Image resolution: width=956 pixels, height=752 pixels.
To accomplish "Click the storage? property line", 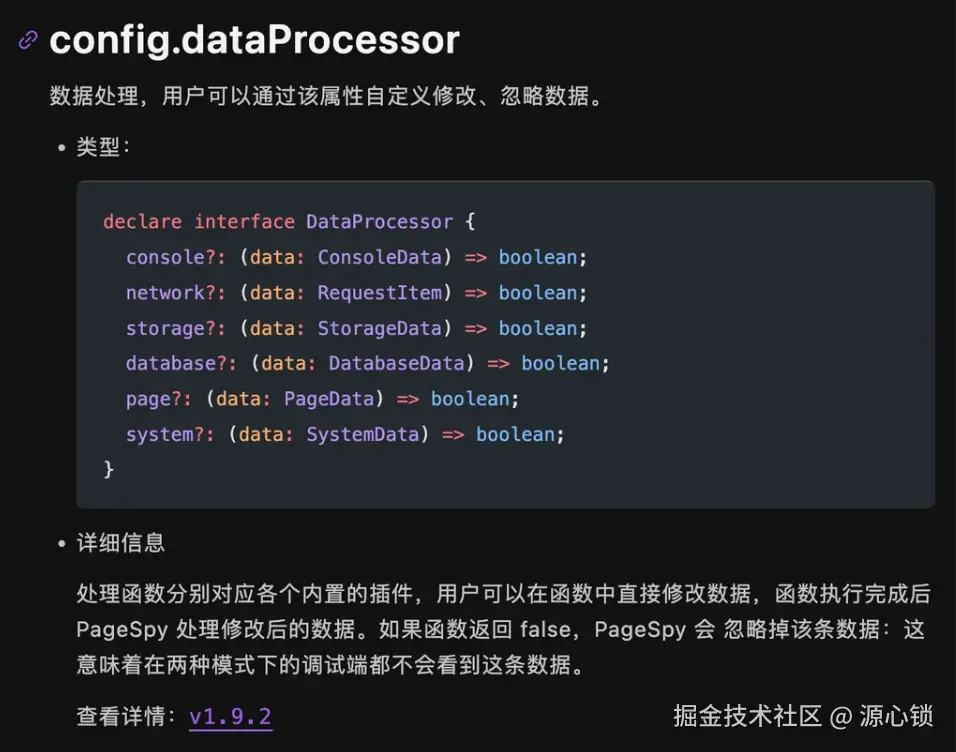I will point(170,328).
